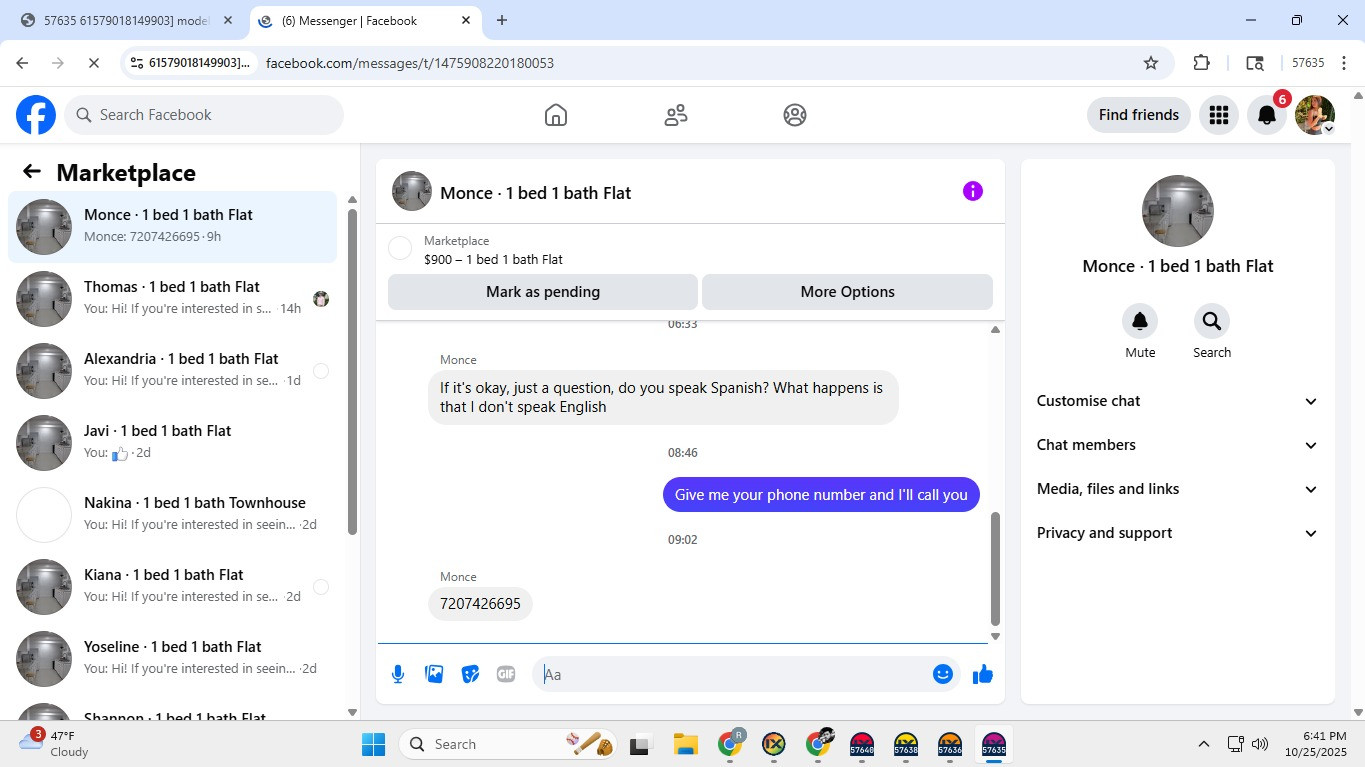The height and width of the screenshot is (767, 1365).
Task: Open the Home feed icon
Action: pos(556,115)
